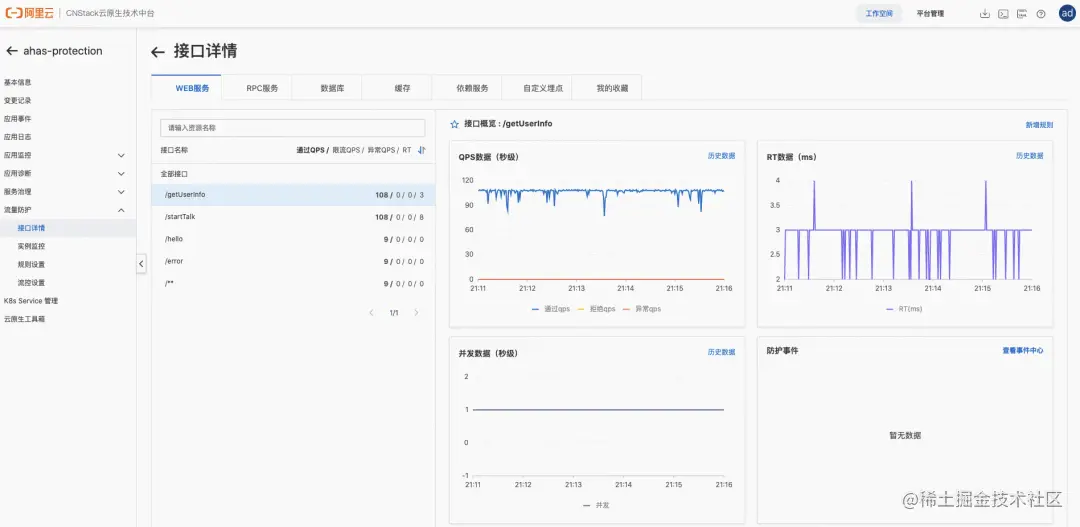Select /** interface row

tap(293, 283)
